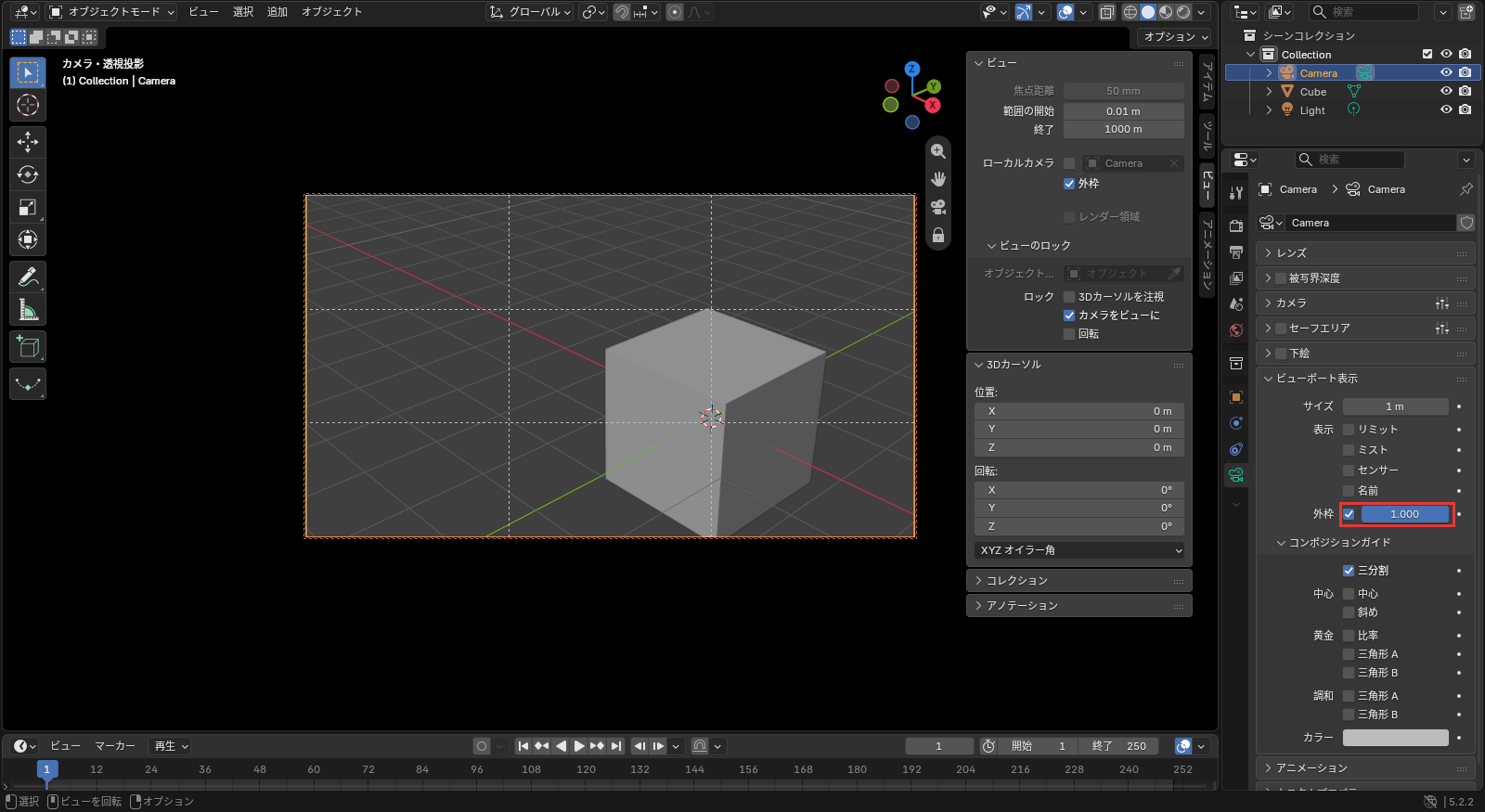The height and width of the screenshot is (812, 1485).
Task: Open the World properties tab icon
Action: point(1236,330)
